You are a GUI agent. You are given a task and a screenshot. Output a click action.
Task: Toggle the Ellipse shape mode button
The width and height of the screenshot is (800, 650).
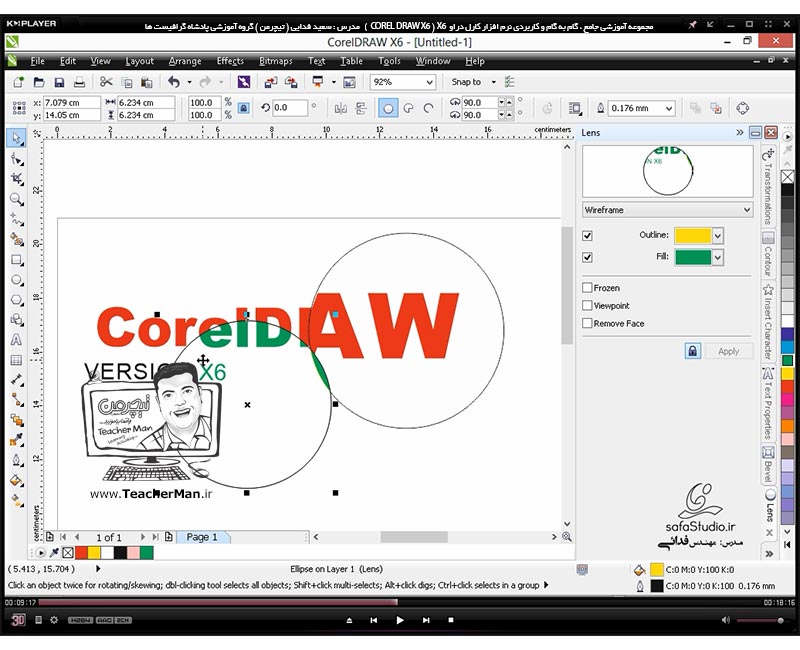click(388, 108)
